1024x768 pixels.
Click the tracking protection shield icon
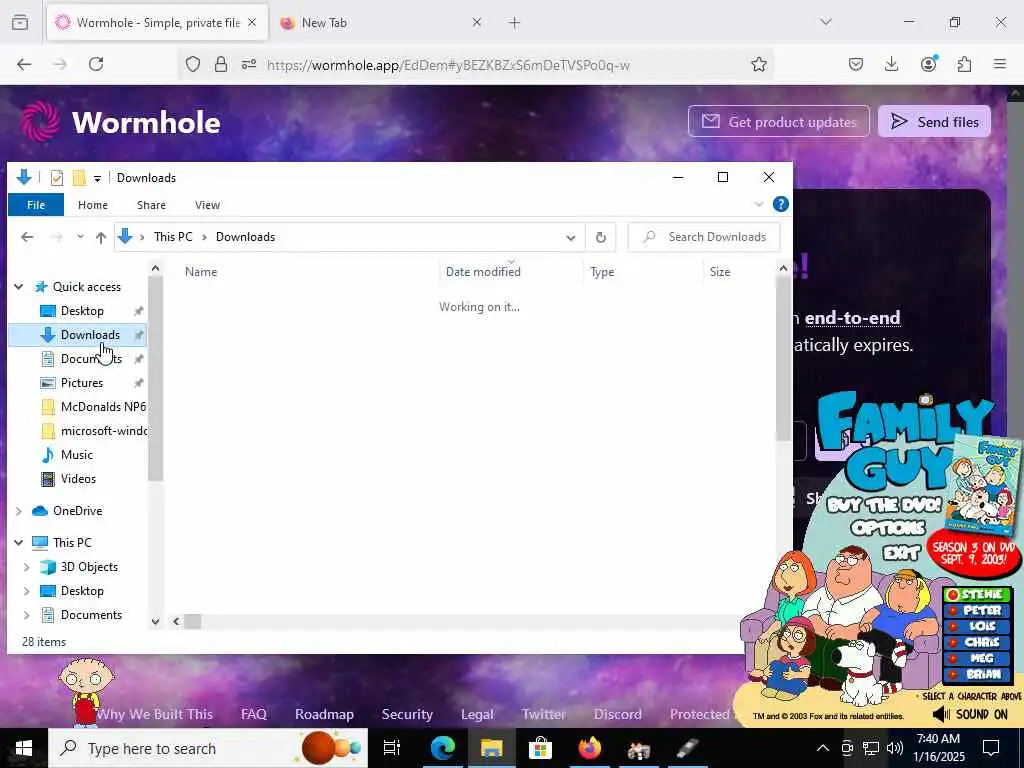pyautogui.click(x=193, y=64)
